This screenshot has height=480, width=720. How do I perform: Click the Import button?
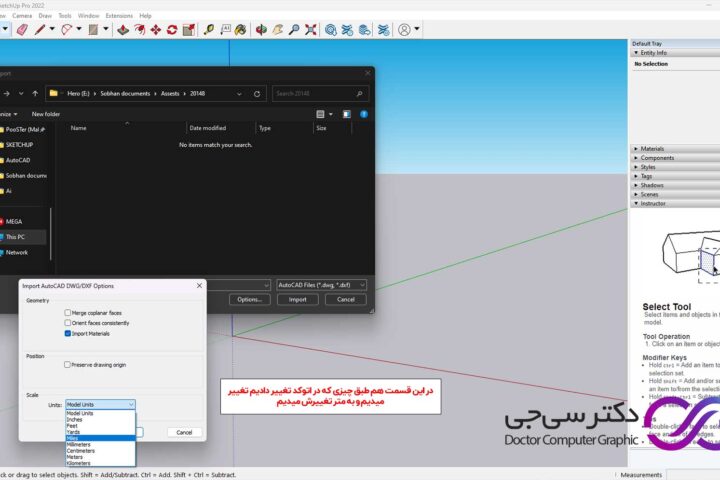(298, 299)
